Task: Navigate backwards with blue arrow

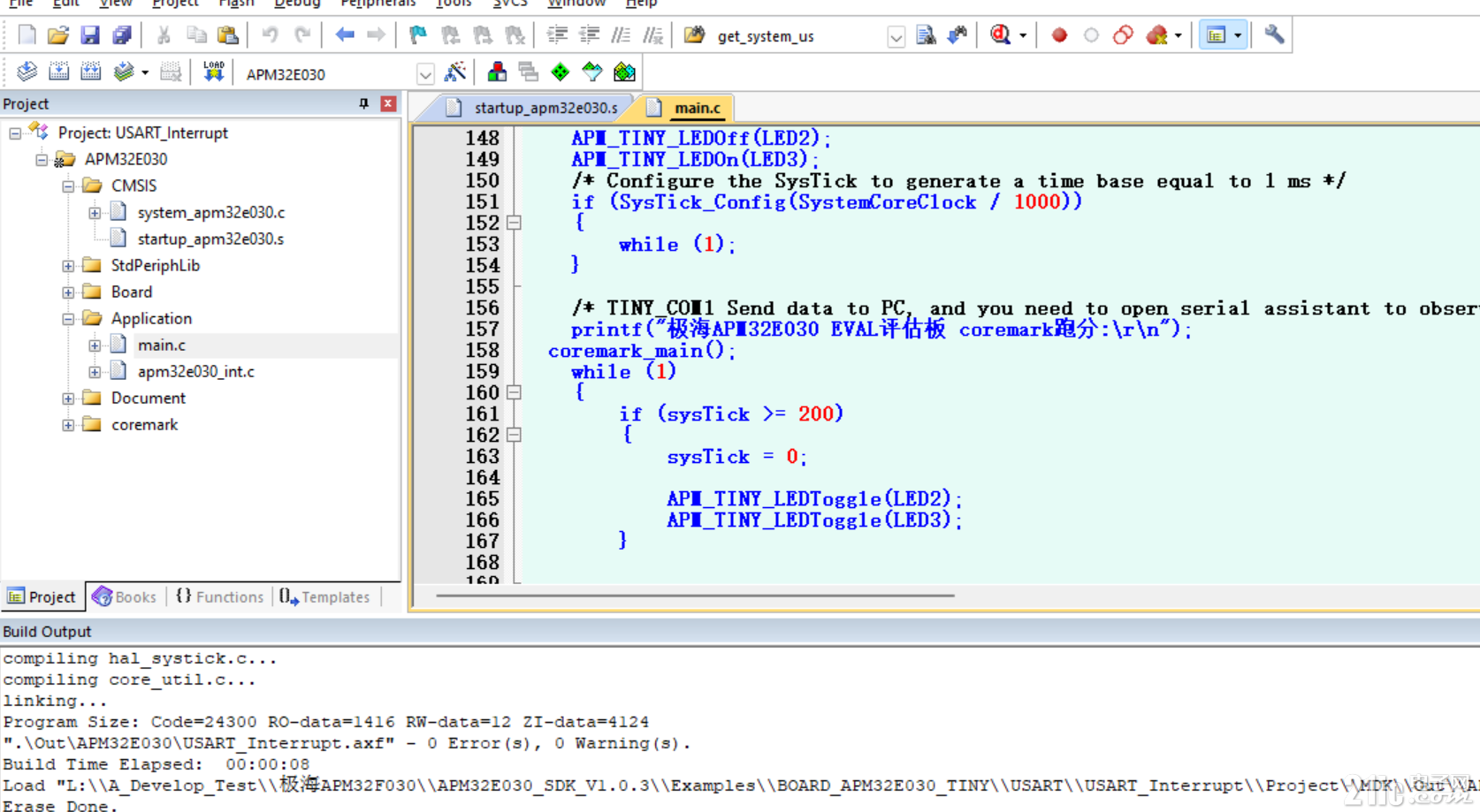Action: point(345,35)
